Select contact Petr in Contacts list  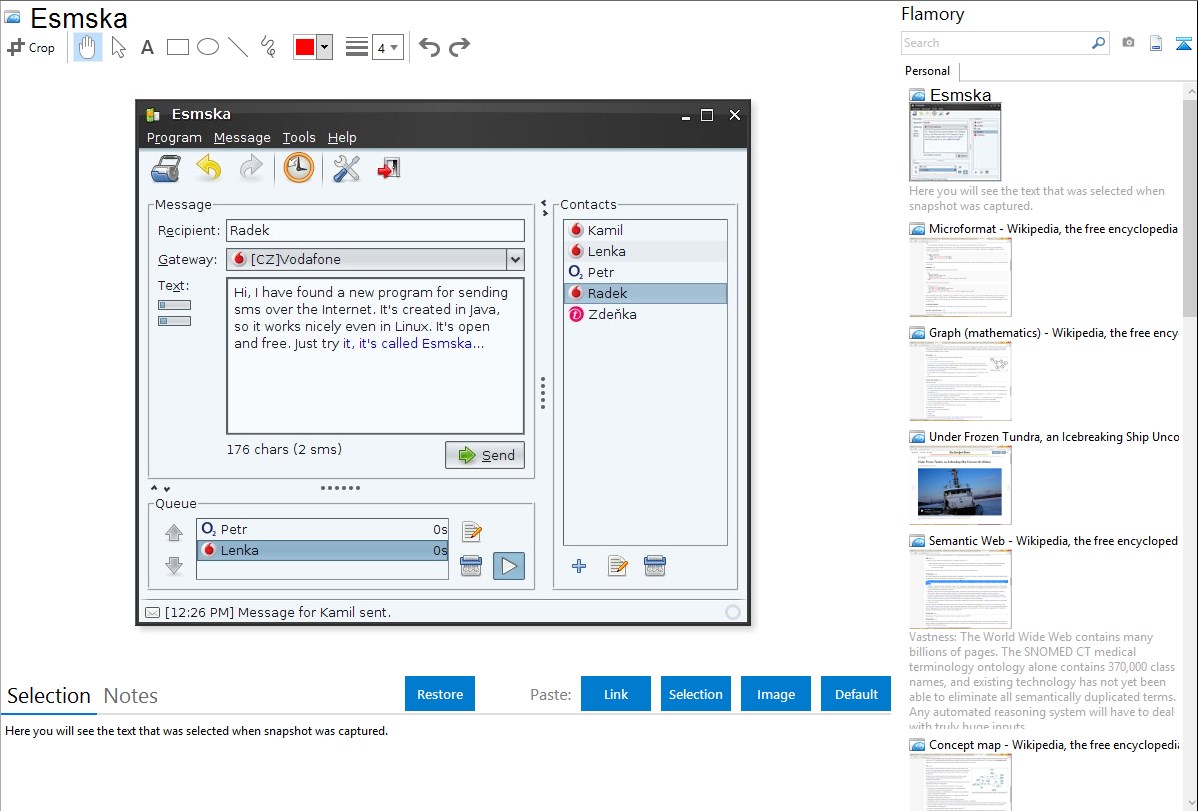[x=645, y=272]
